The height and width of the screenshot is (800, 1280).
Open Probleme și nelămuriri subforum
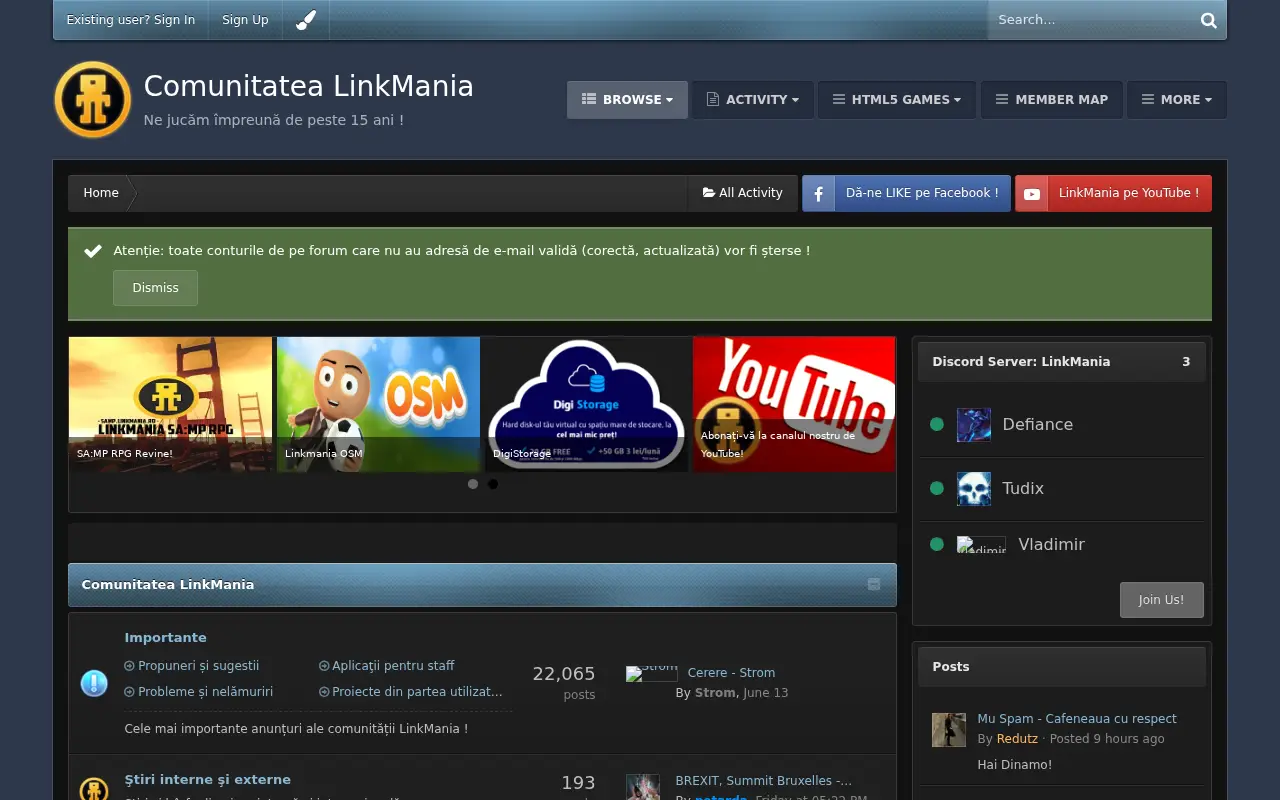click(x=205, y=692)
